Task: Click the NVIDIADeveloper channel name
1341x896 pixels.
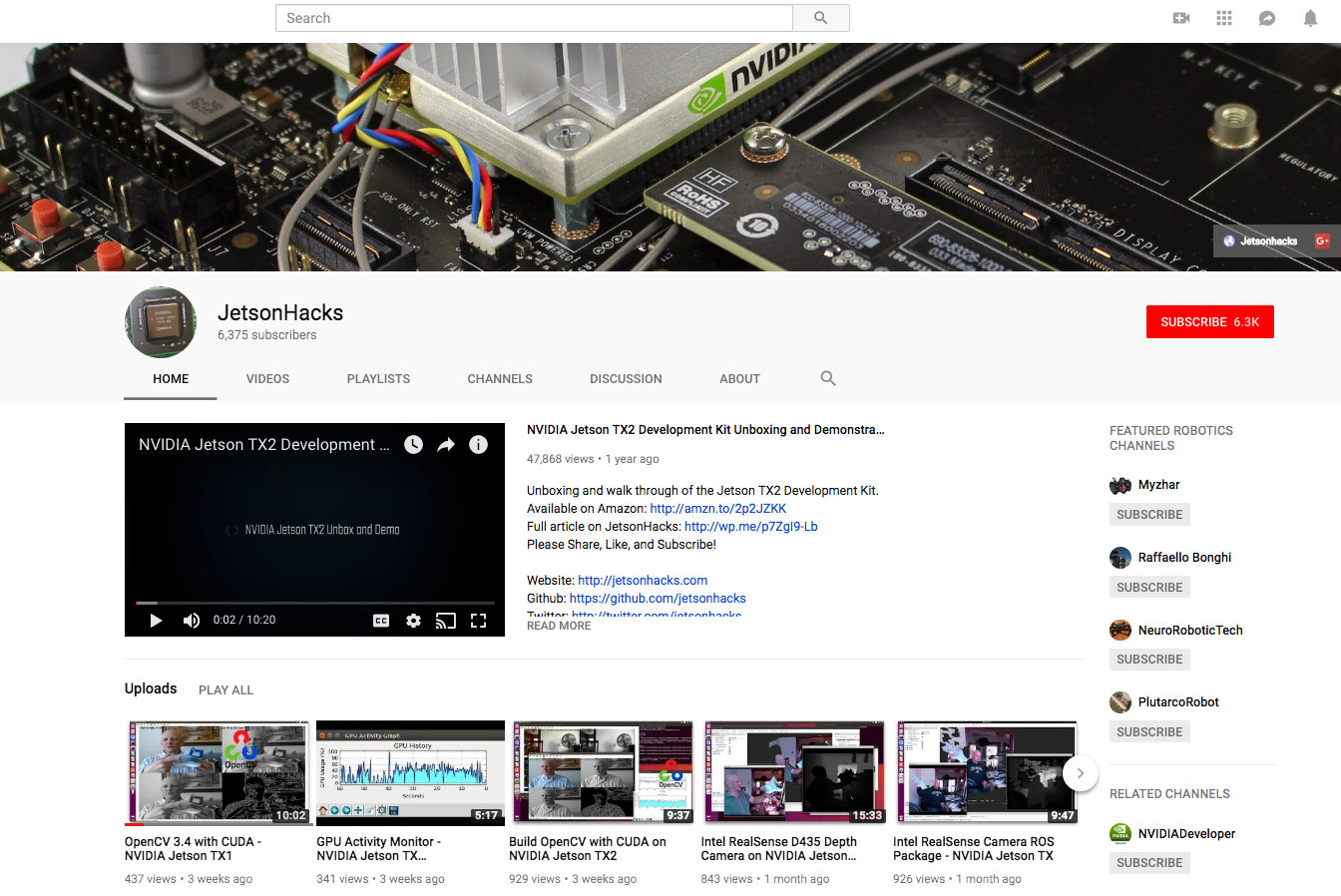Action: [x=1186, y=834]
